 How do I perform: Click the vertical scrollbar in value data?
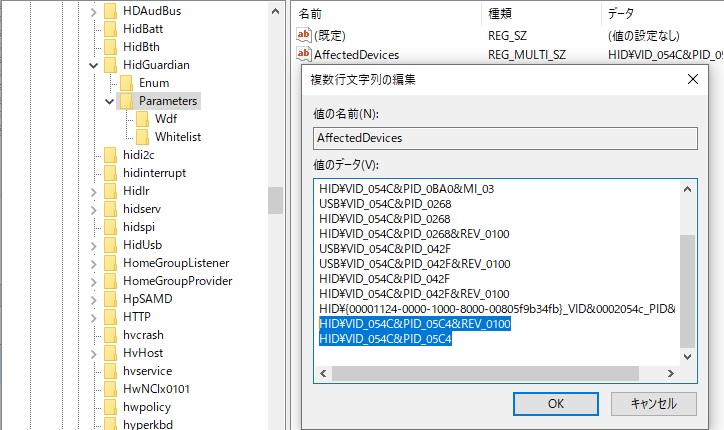pyautogui.click(x=686, y=290)
